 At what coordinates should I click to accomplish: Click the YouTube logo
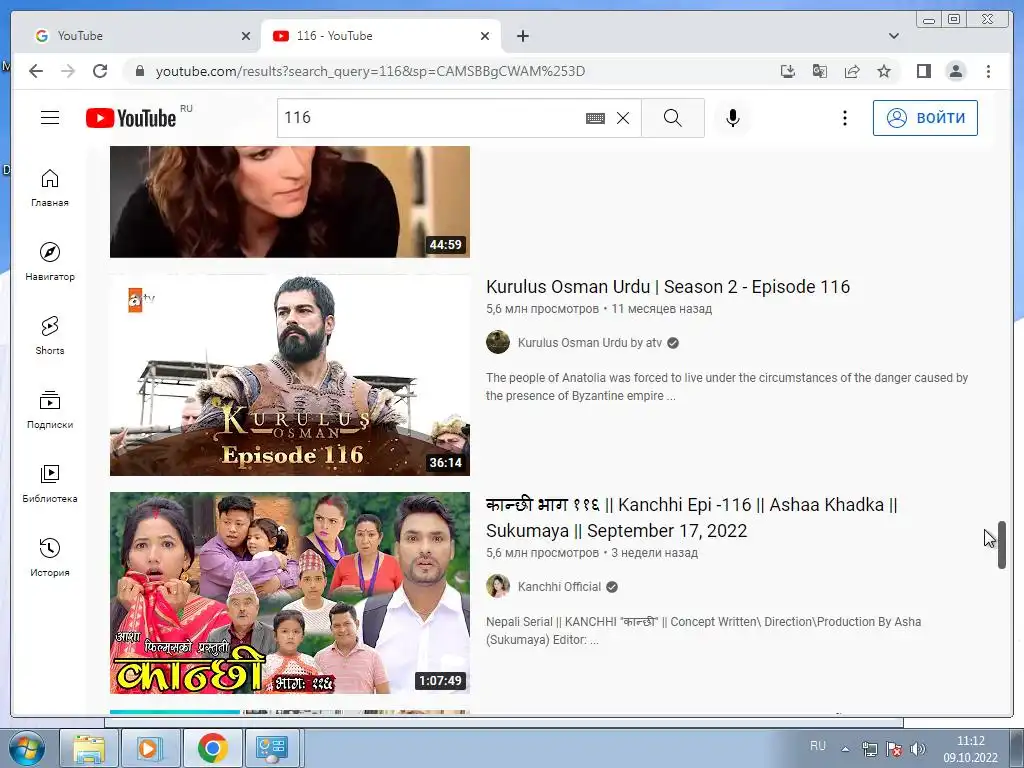tap(131, 118)
